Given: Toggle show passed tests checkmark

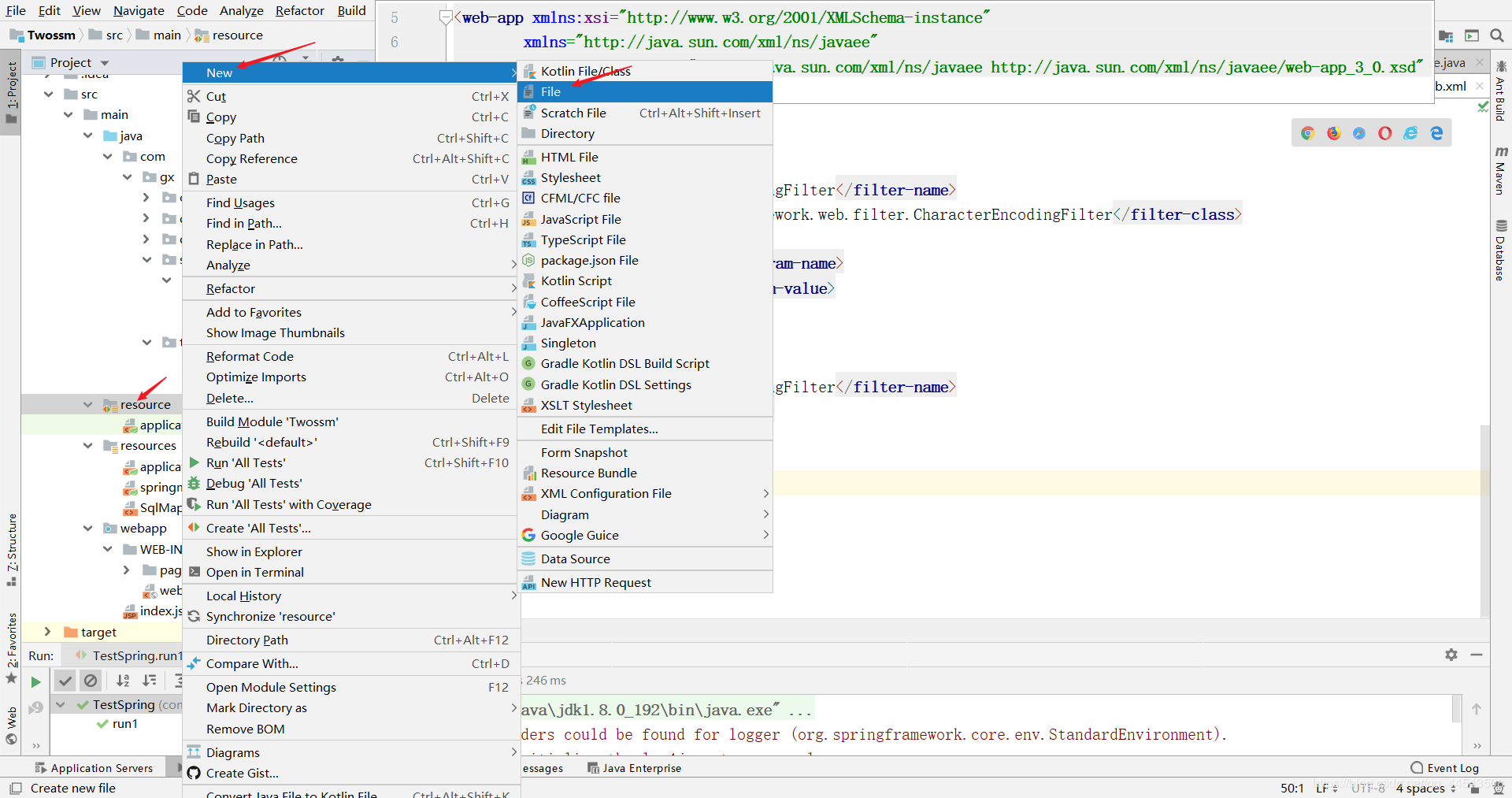Looking at the screenshot, I should (x=65, y=681).
